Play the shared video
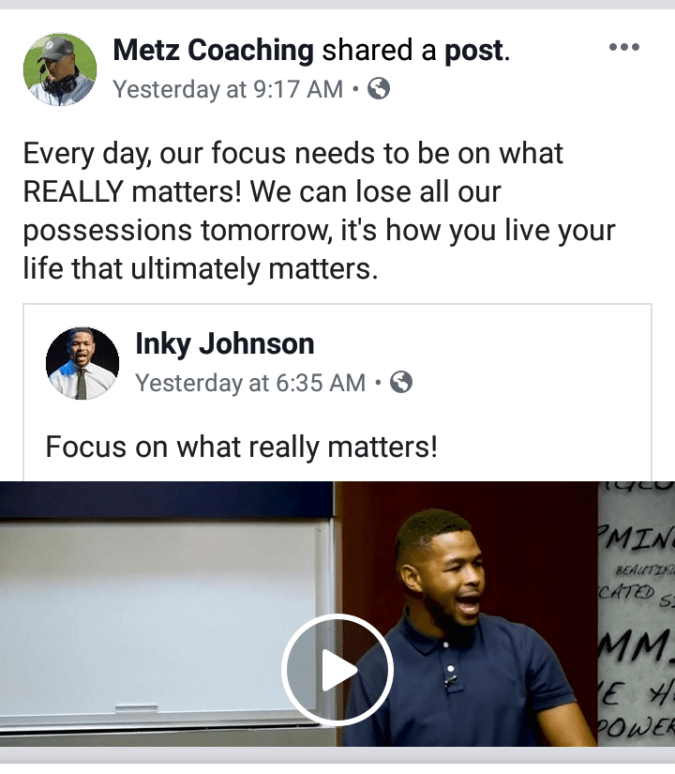 pos(337,670)
